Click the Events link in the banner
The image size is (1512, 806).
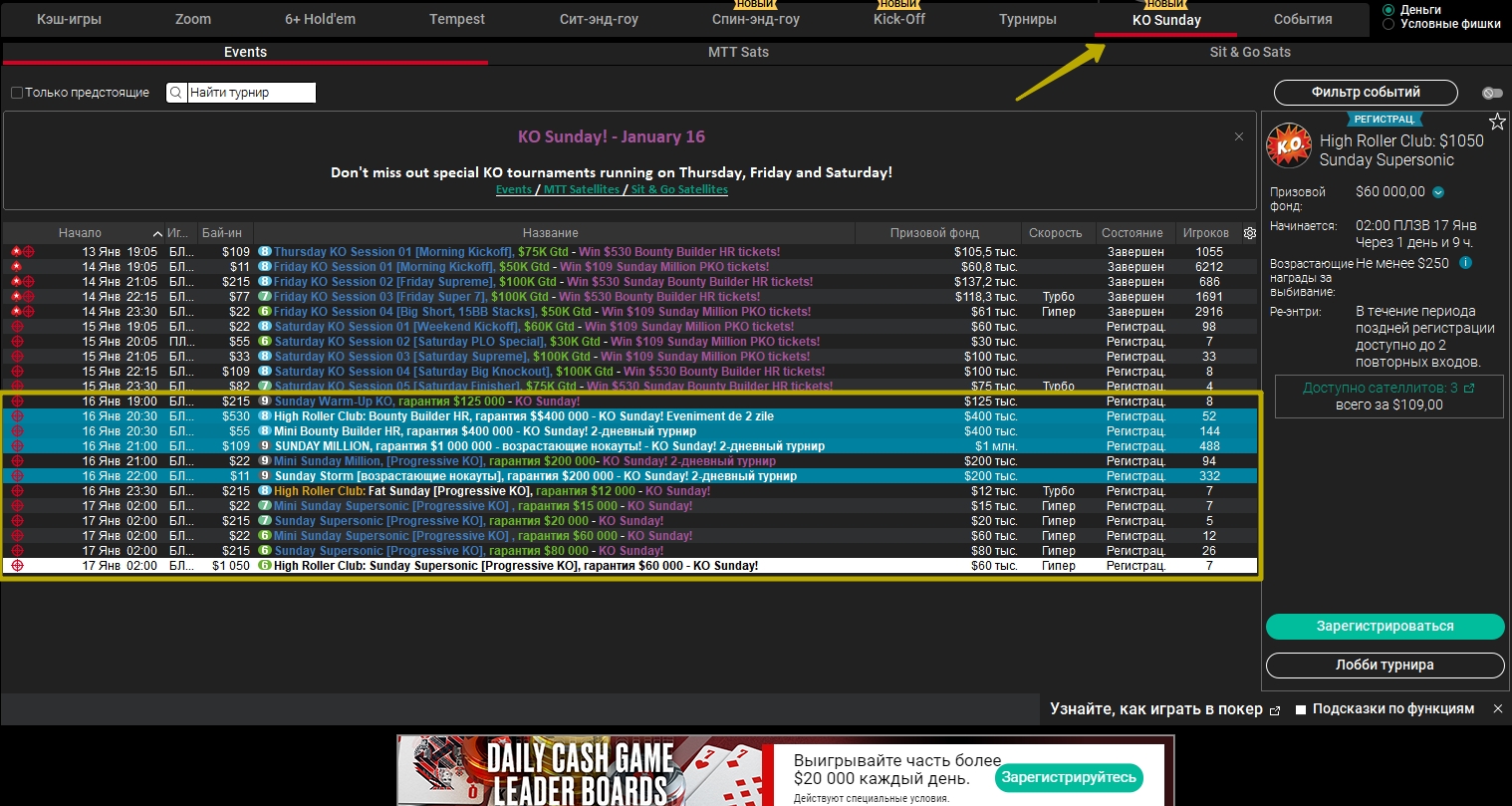[514, 189]
